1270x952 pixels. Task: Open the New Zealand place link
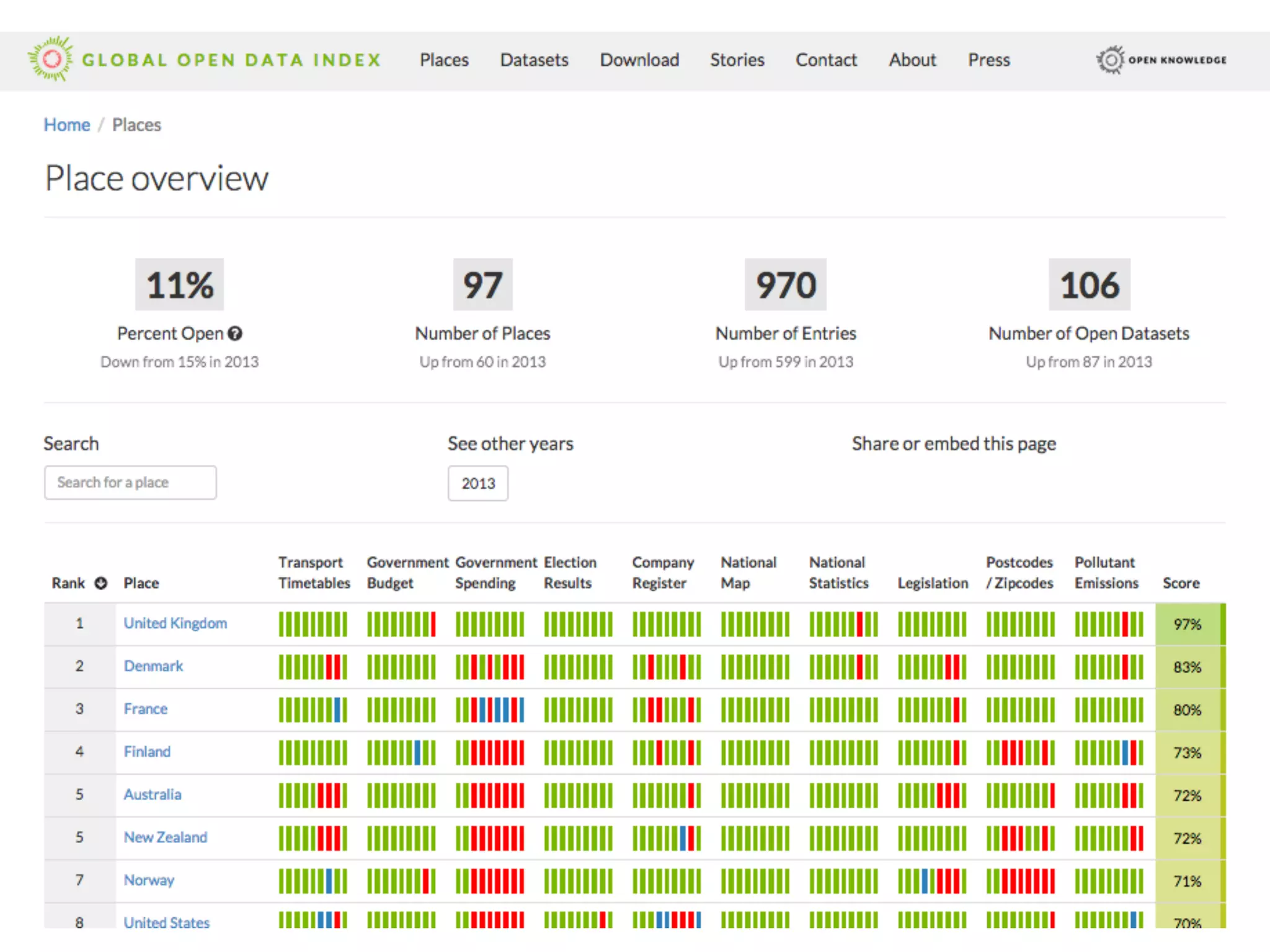point(166,837)
